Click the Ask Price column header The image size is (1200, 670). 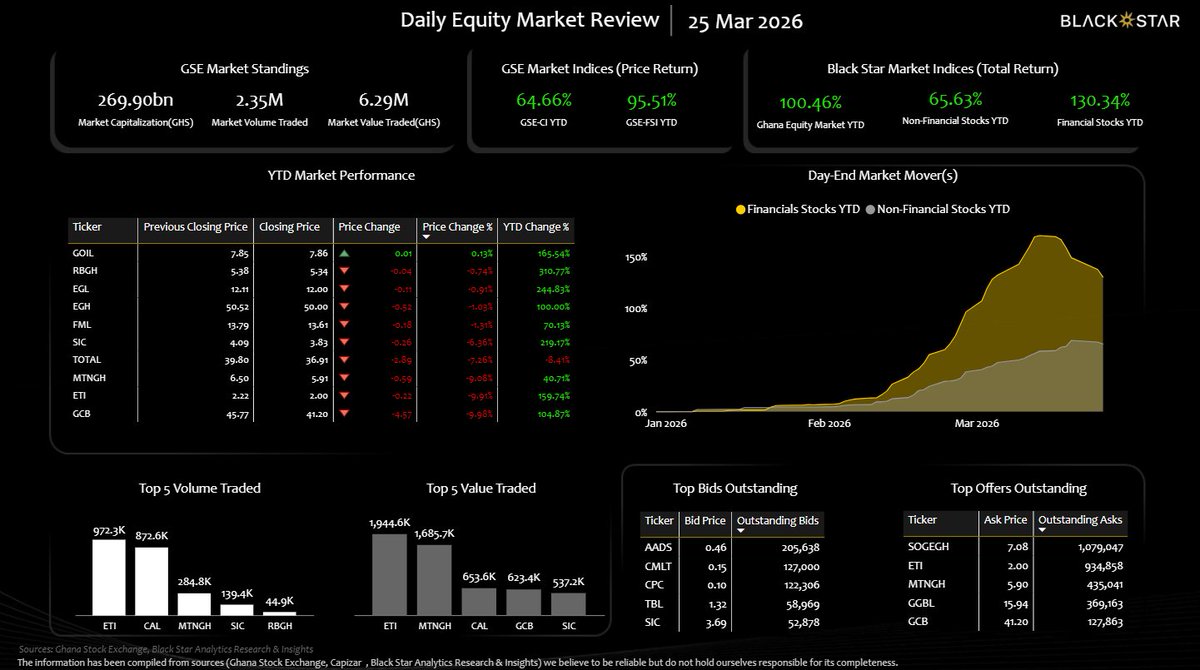coord(1007,520)
